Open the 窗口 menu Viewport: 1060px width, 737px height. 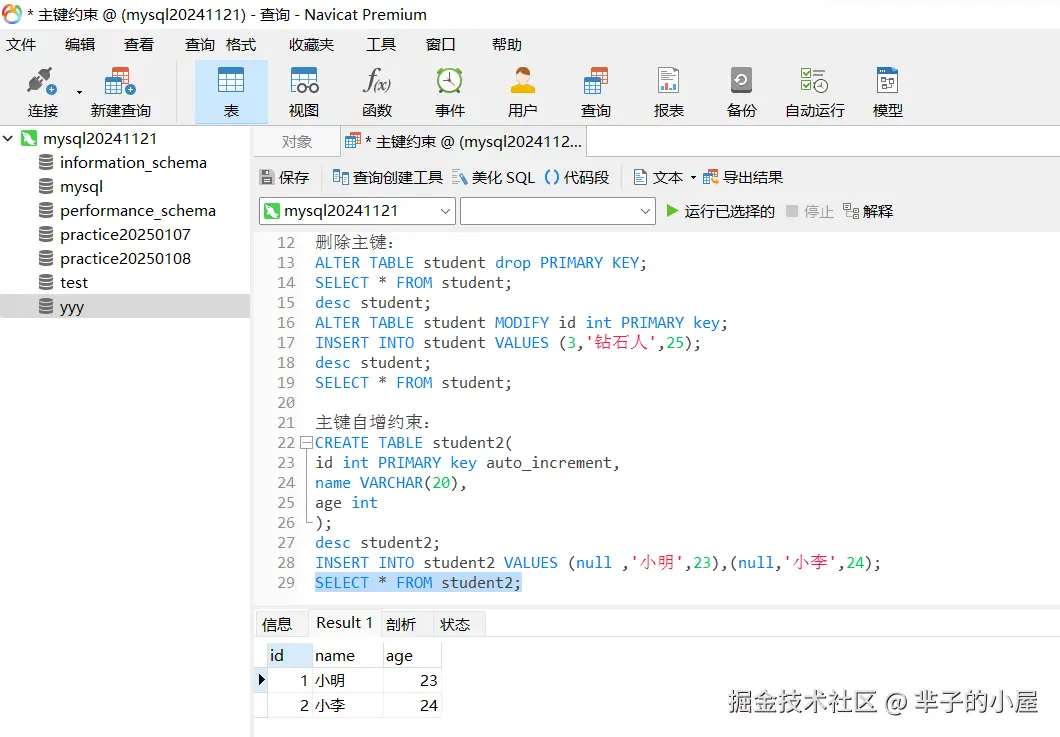(440, 45)
